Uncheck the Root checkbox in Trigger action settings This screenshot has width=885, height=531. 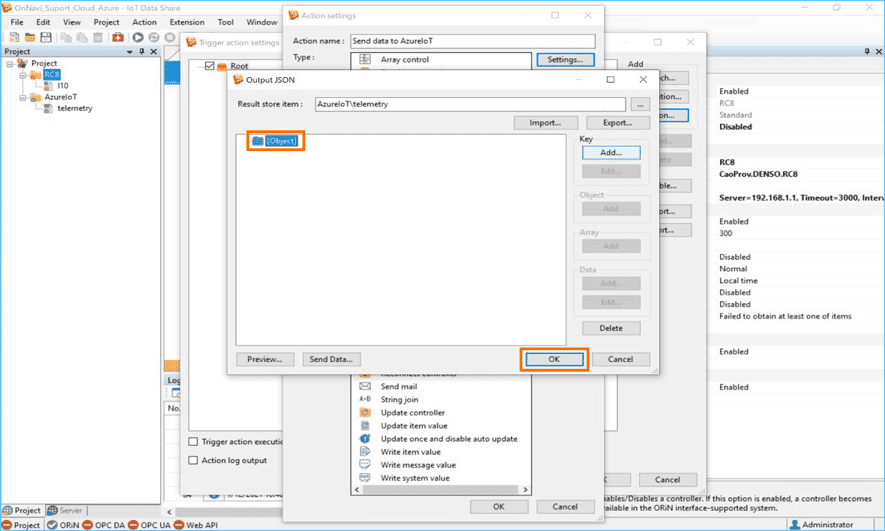coord(209,66)
